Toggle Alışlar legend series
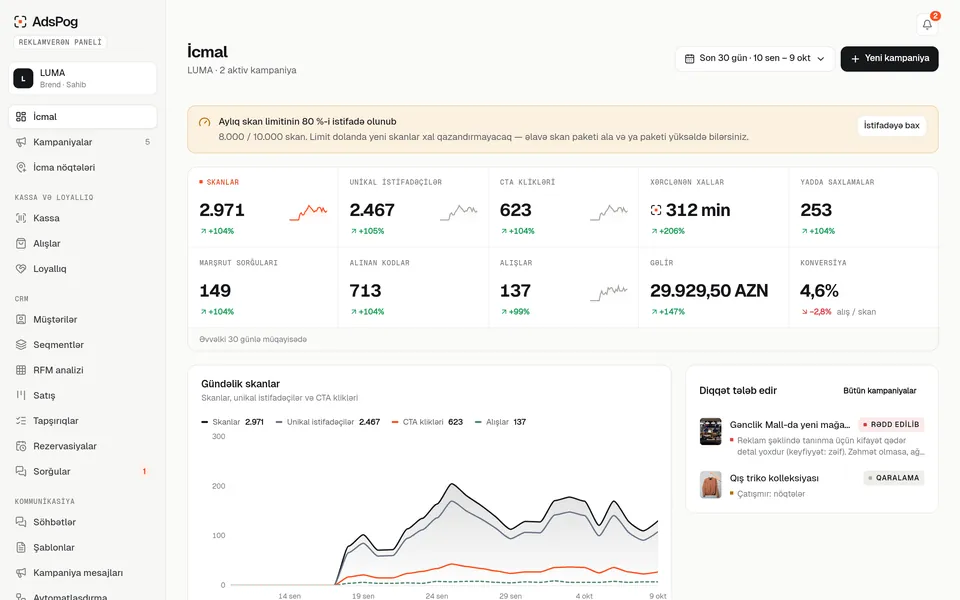This screenshot has height=600, width=960. click(x=500, y=422)
